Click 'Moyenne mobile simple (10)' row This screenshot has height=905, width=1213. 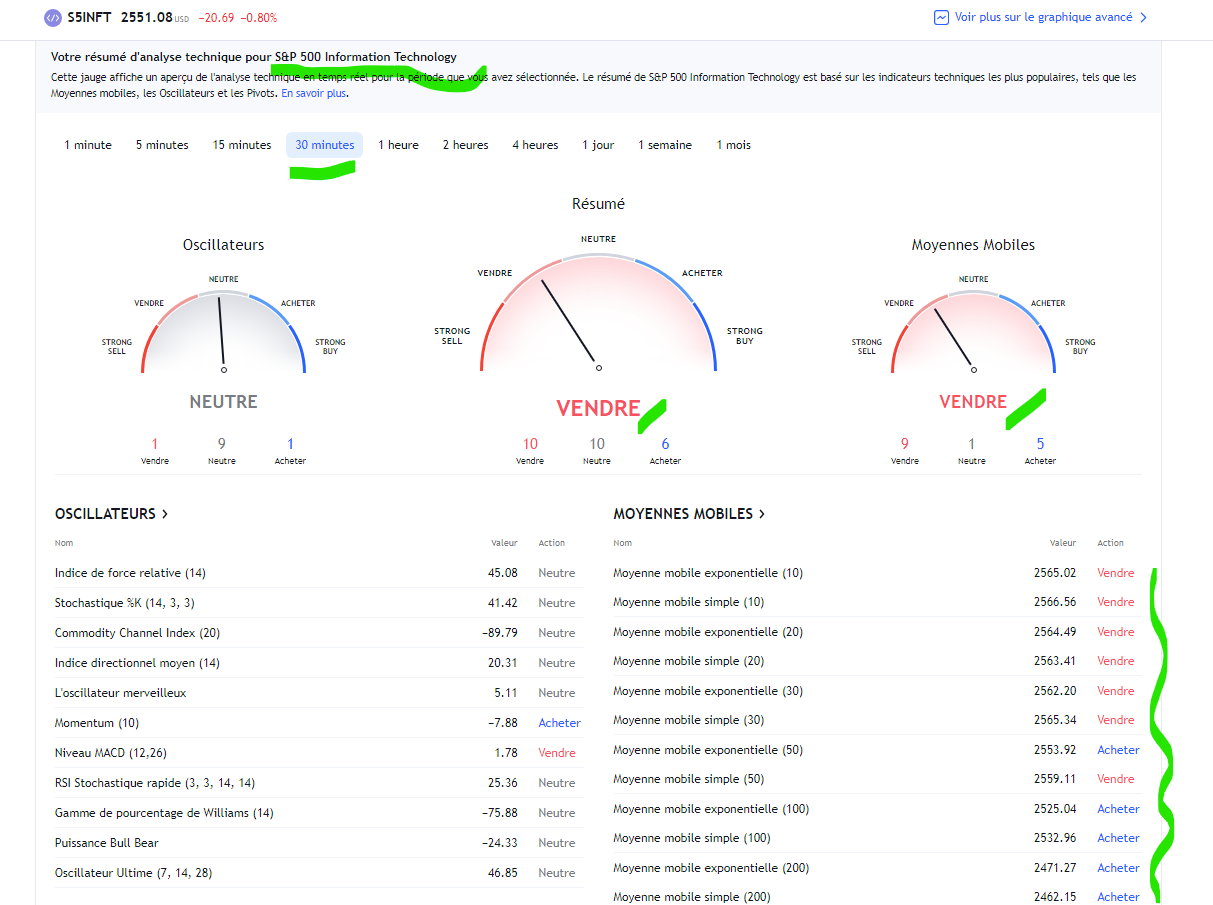click(x=877, y=602)
